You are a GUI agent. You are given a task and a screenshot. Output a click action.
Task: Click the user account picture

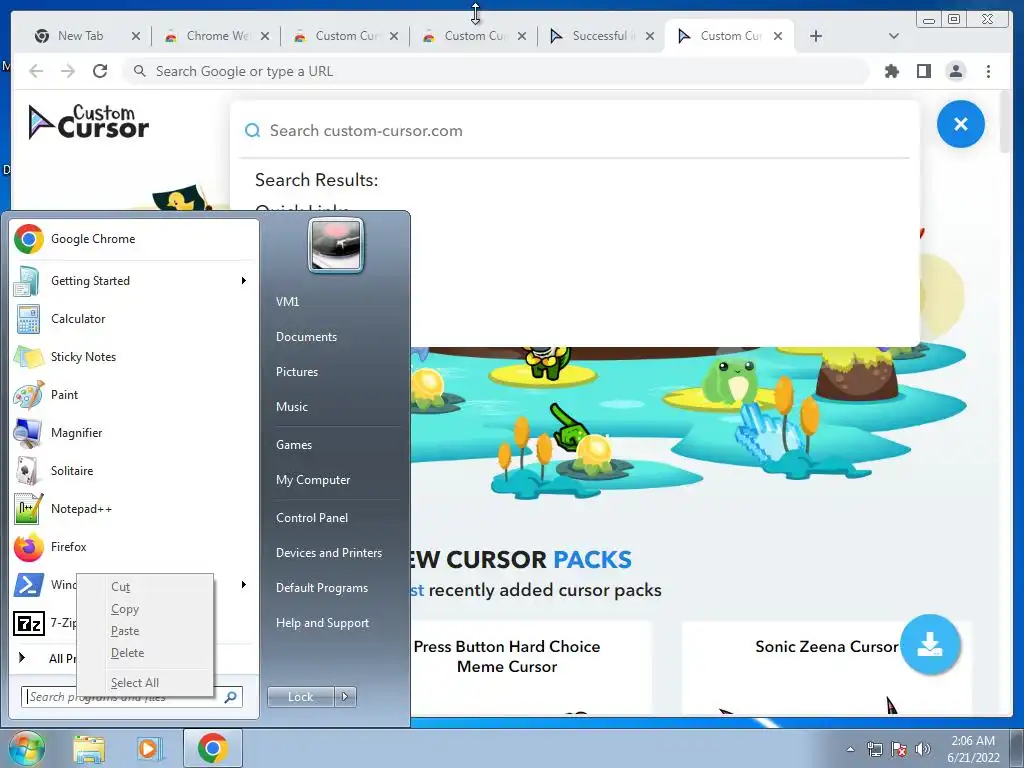pyautogui.click(x=336, y=245)
